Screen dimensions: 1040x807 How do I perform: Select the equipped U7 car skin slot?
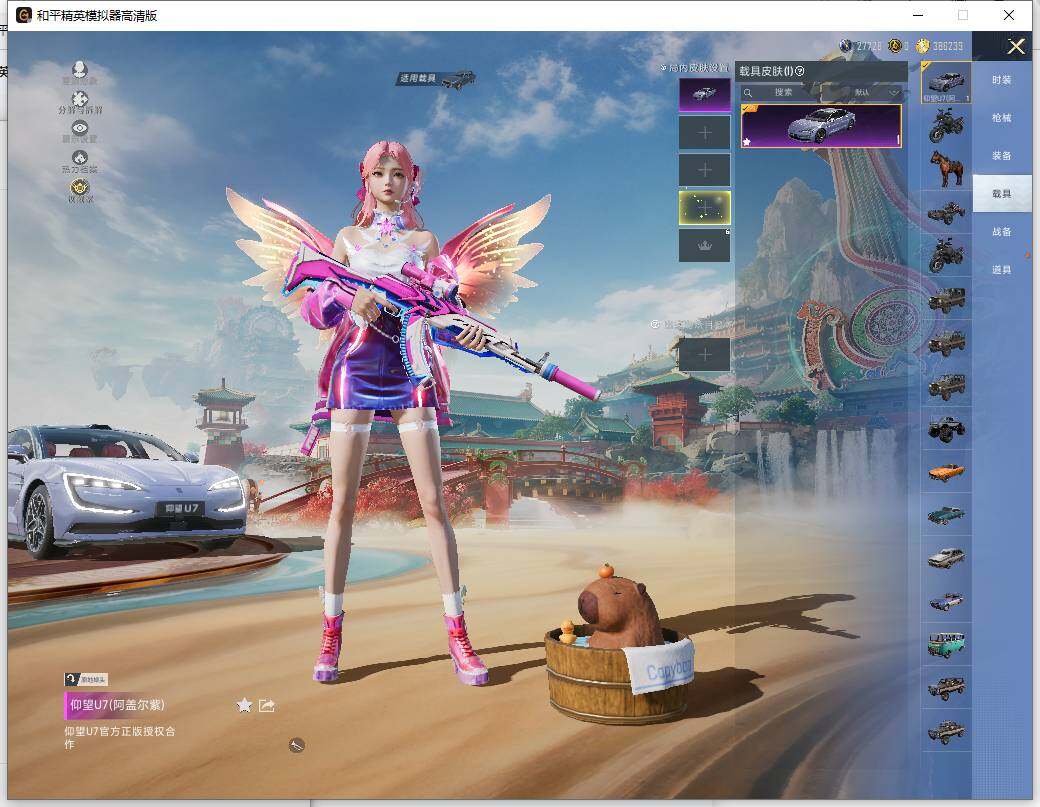704,95
